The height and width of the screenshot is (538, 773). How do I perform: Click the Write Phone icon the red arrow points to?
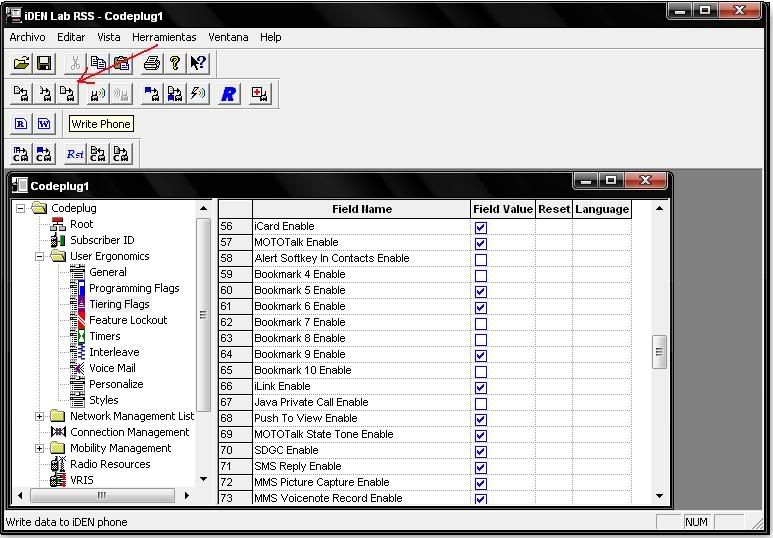click(x=67, y=93)
